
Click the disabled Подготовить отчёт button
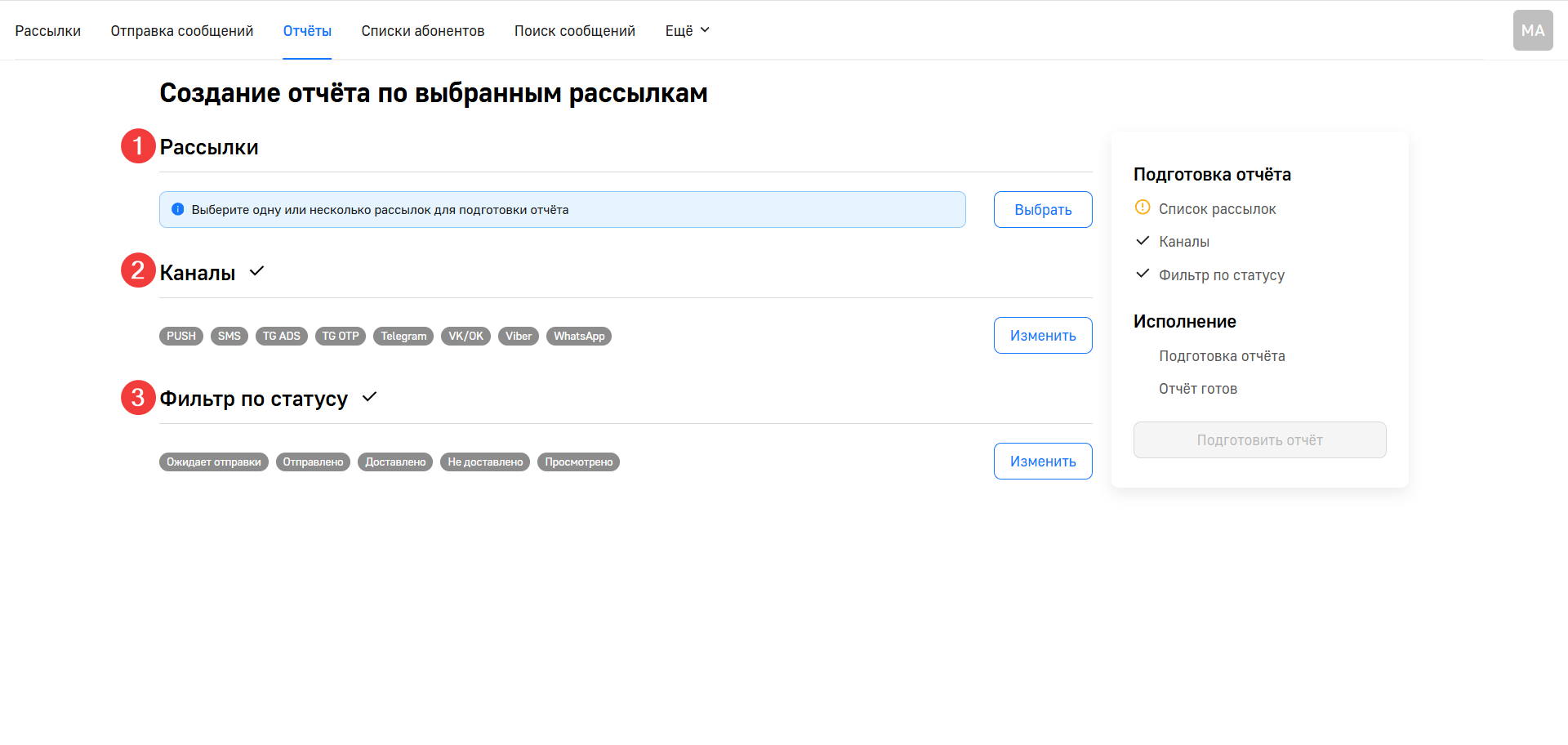tap(1258, 439)
